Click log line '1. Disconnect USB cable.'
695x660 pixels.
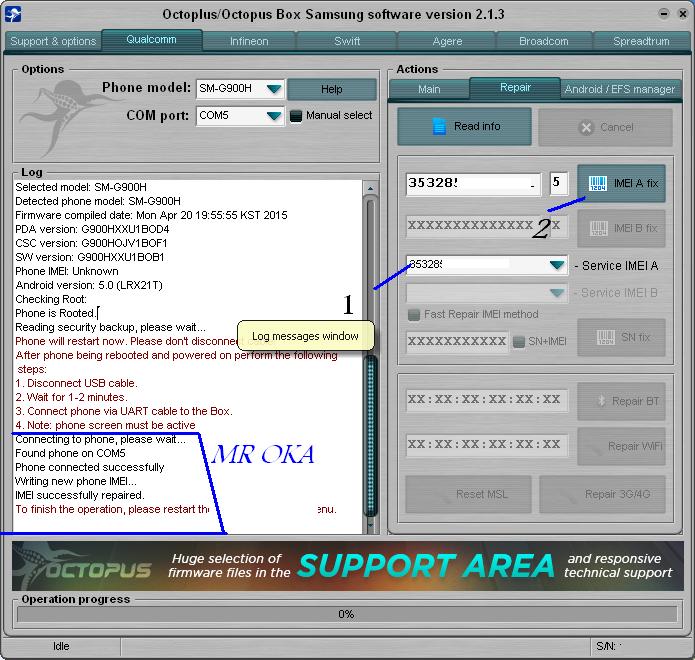click(x=76, y=383)
